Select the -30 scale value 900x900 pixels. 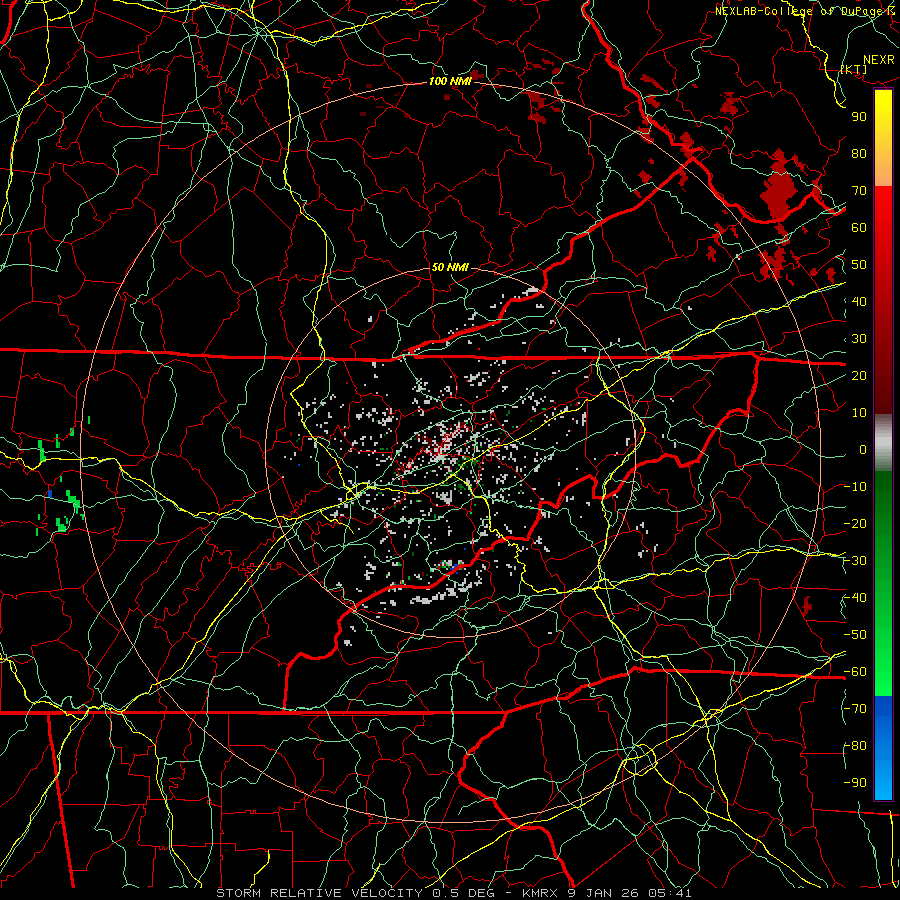click(856, 561)
